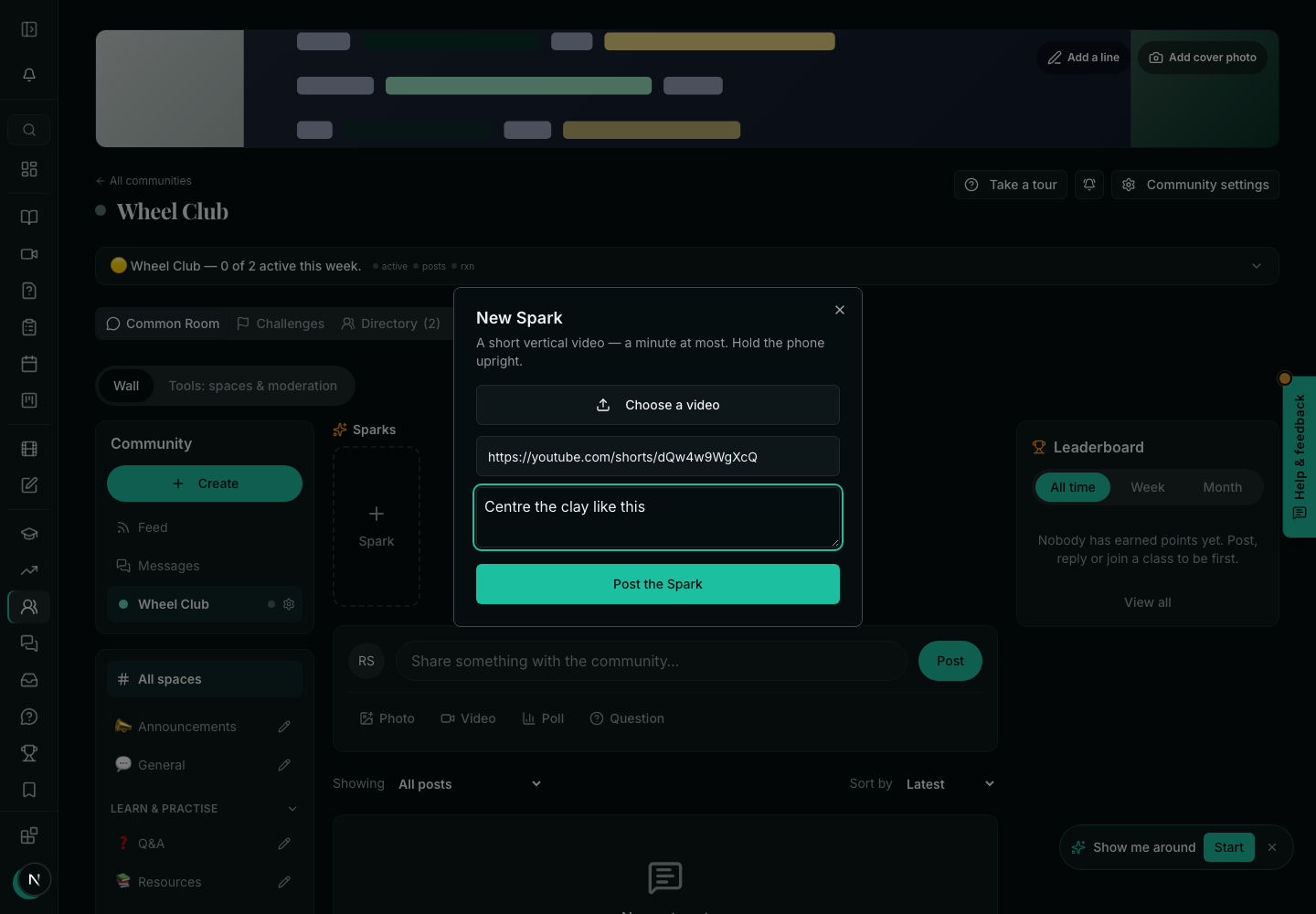1316x914 pixels.
Task: Open search from the left sidebar
Action: tap(29, 130)
